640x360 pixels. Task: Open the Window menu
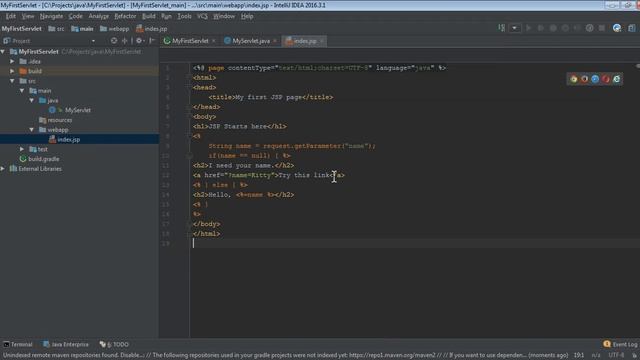point(224,16)
